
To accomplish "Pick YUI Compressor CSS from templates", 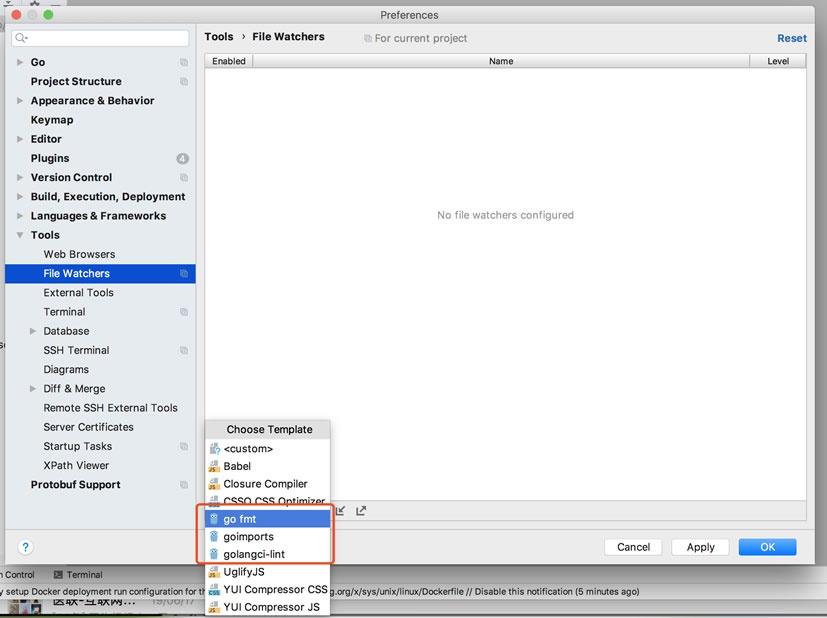I will coord(275,590).
